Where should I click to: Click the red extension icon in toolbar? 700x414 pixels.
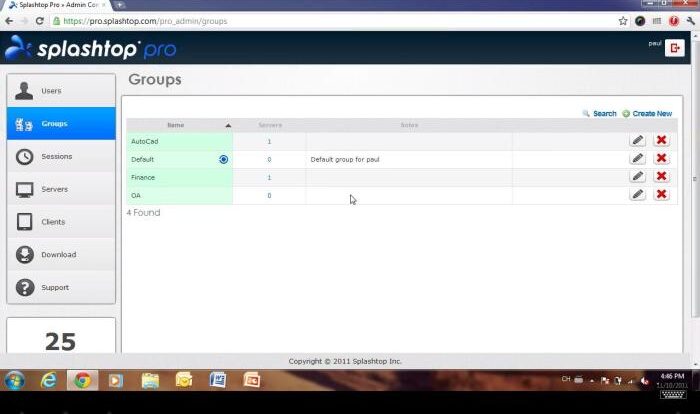(x=674, y=21)
